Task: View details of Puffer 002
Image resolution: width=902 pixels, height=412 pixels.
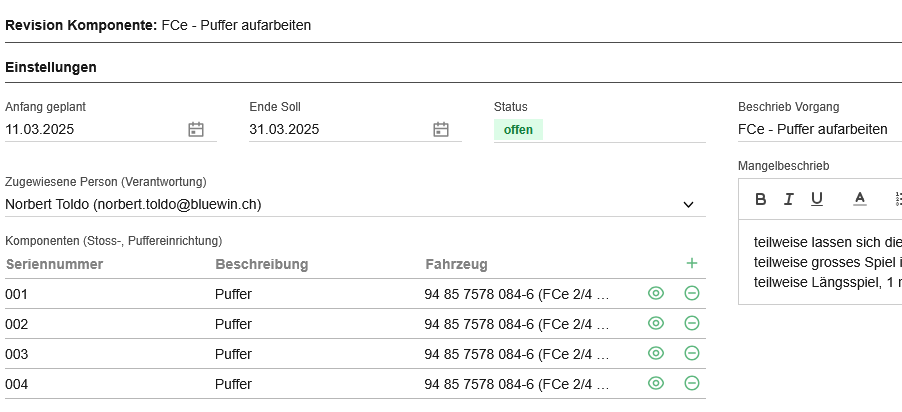Action: (x=656, y=323)
